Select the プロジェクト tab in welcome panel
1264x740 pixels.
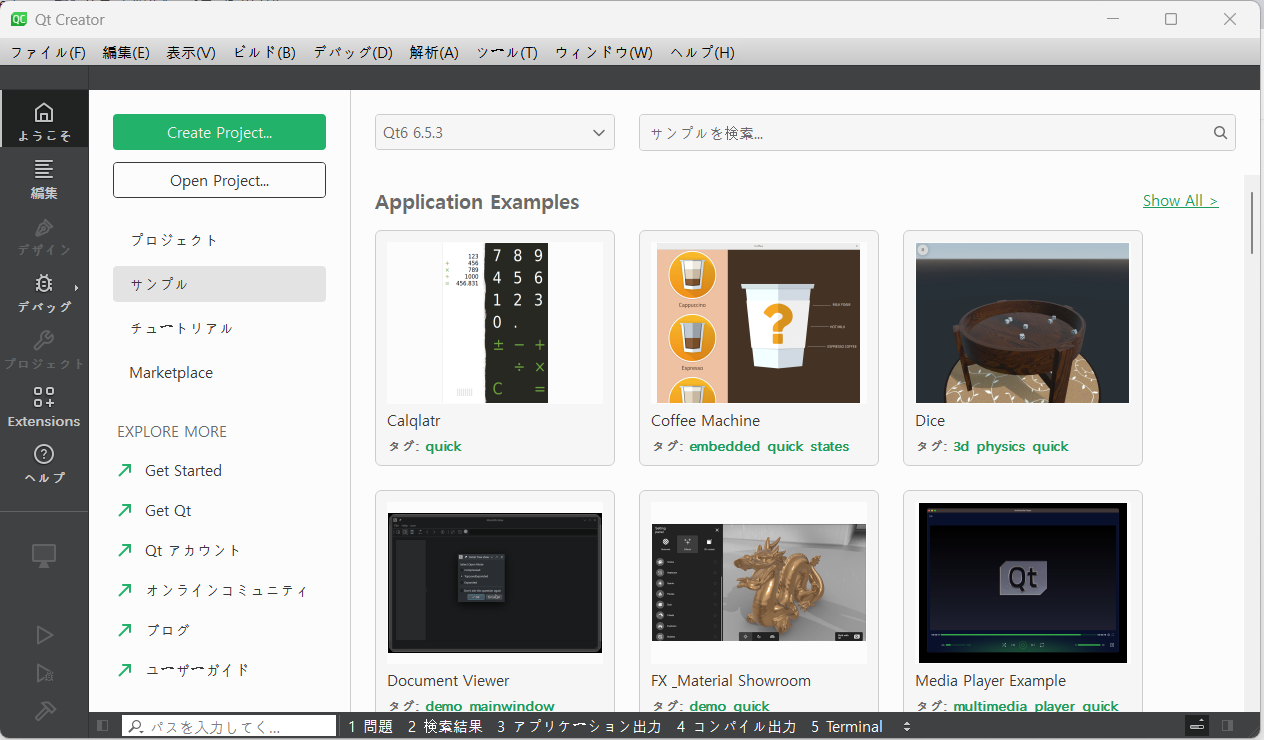[219, 240]
